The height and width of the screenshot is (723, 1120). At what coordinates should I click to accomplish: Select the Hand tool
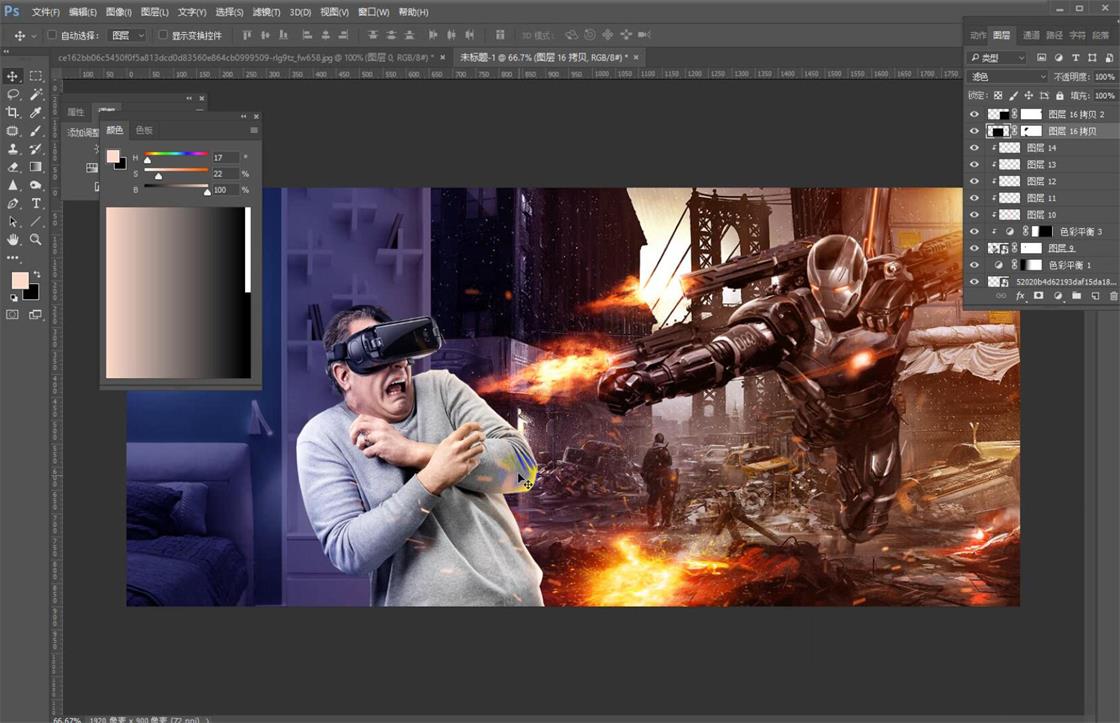[13, 240]
